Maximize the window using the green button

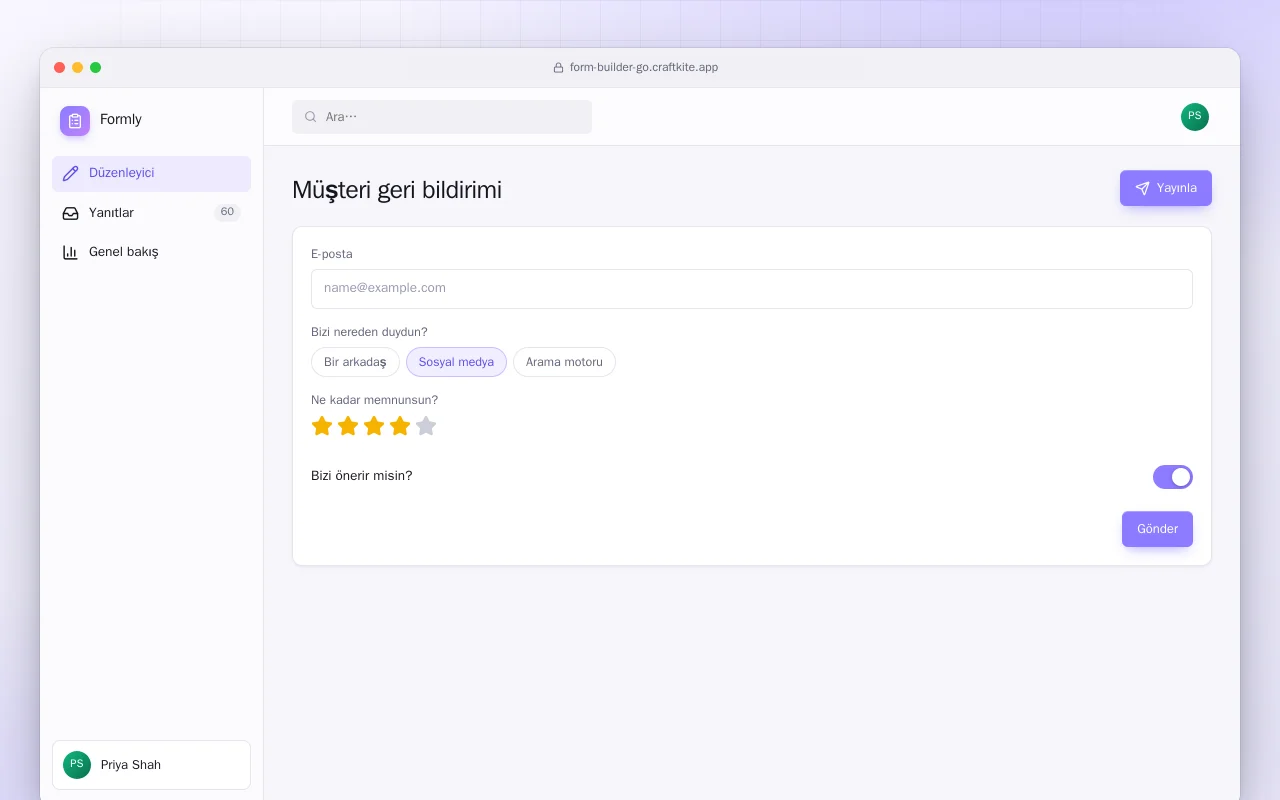click(x=96, y=68)
